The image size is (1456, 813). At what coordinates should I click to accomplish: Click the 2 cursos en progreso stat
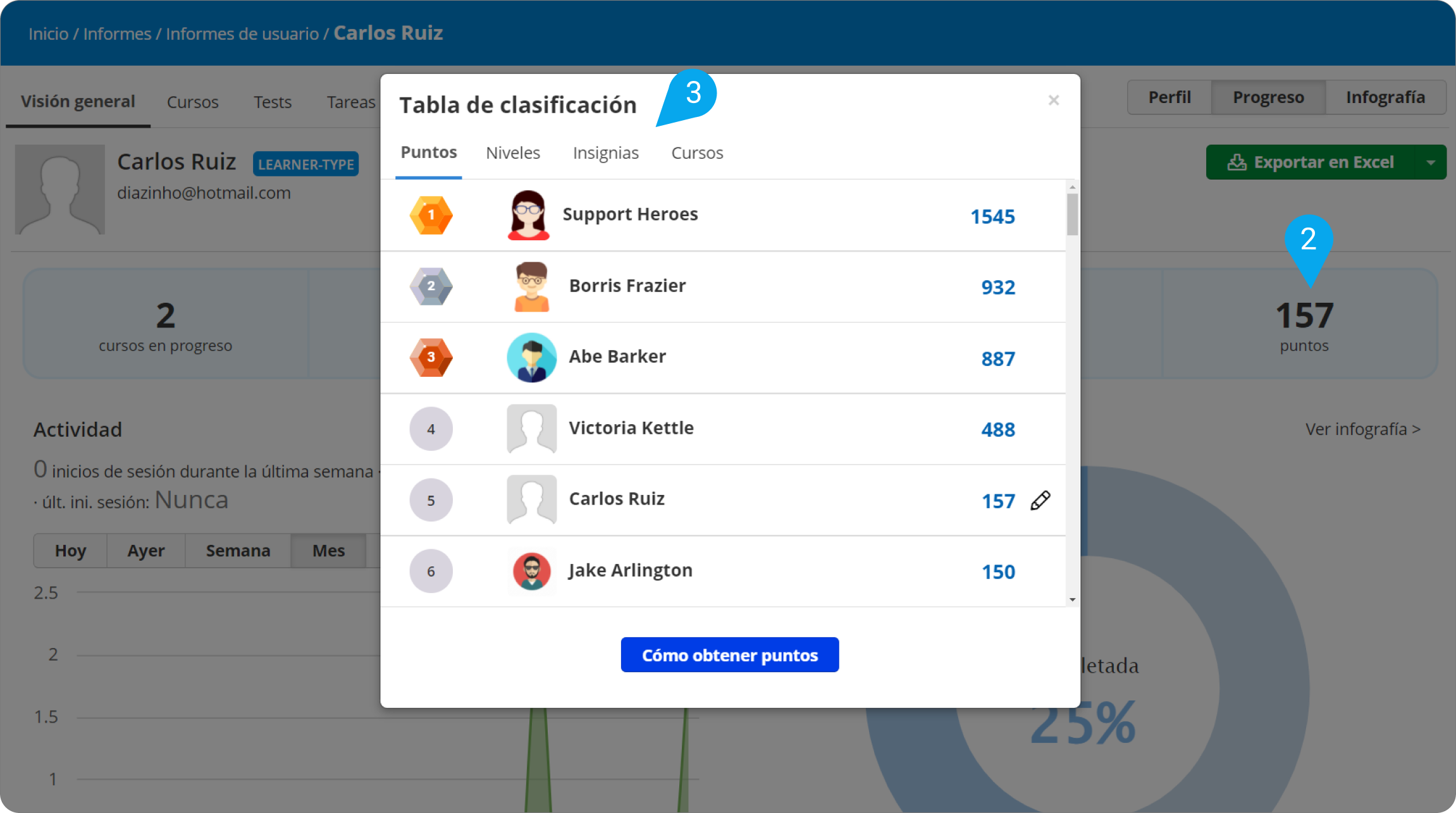tap(166, 325)
